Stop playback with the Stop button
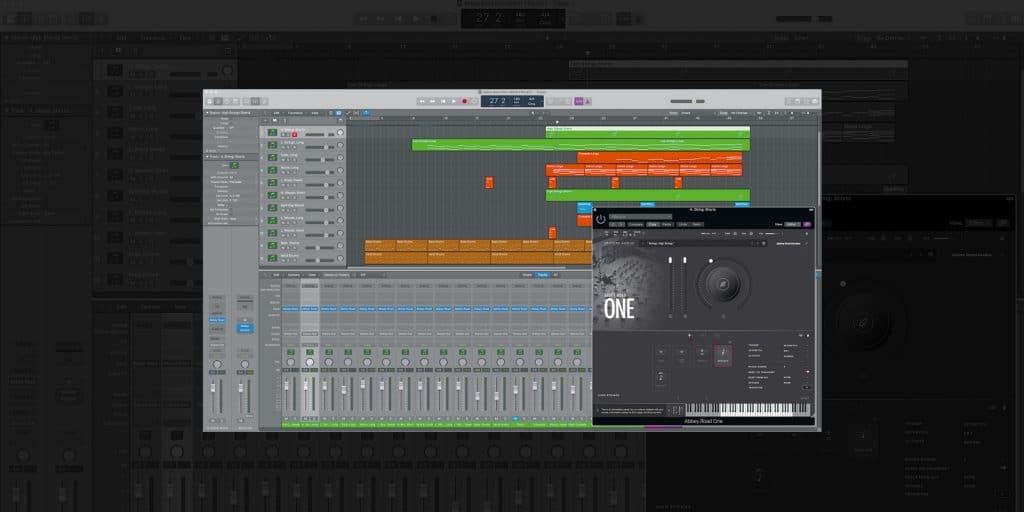1024x512 pixels. tap(443, 101)
